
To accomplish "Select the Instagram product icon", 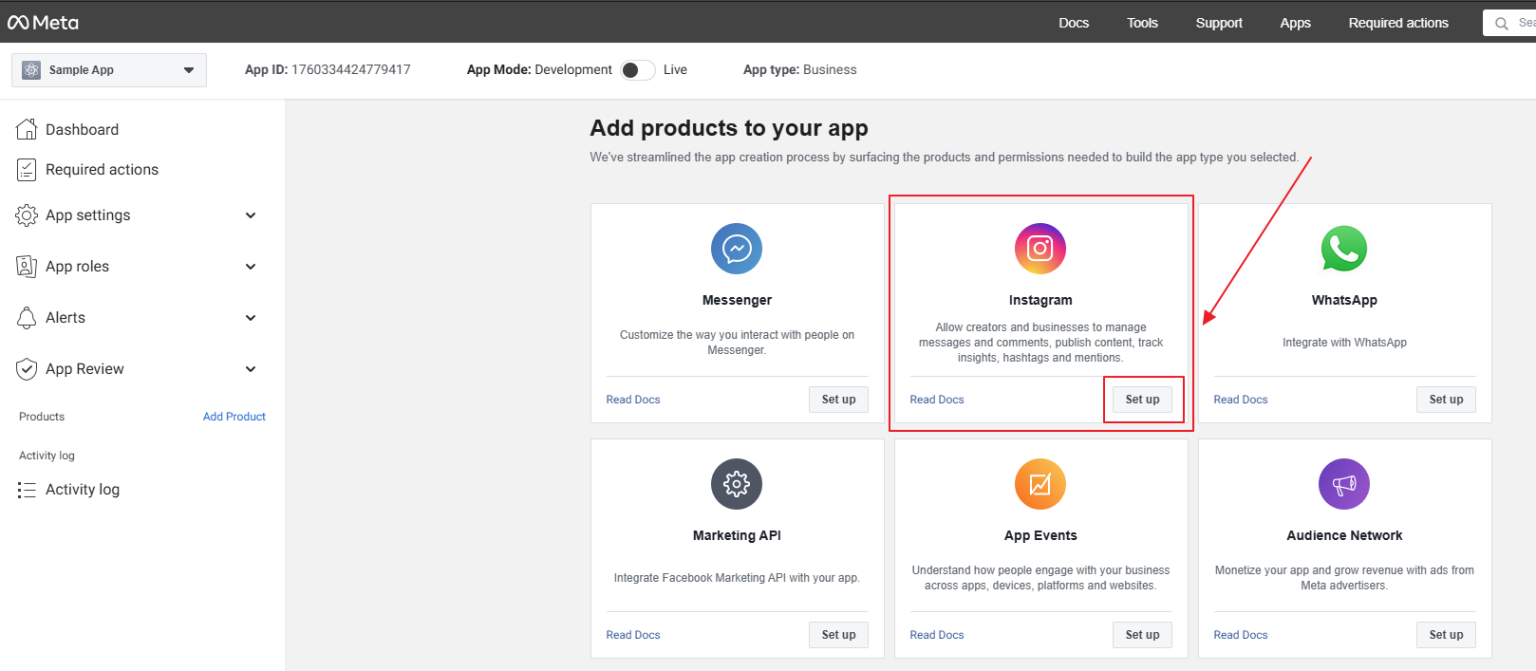I will pos(1040,248).
